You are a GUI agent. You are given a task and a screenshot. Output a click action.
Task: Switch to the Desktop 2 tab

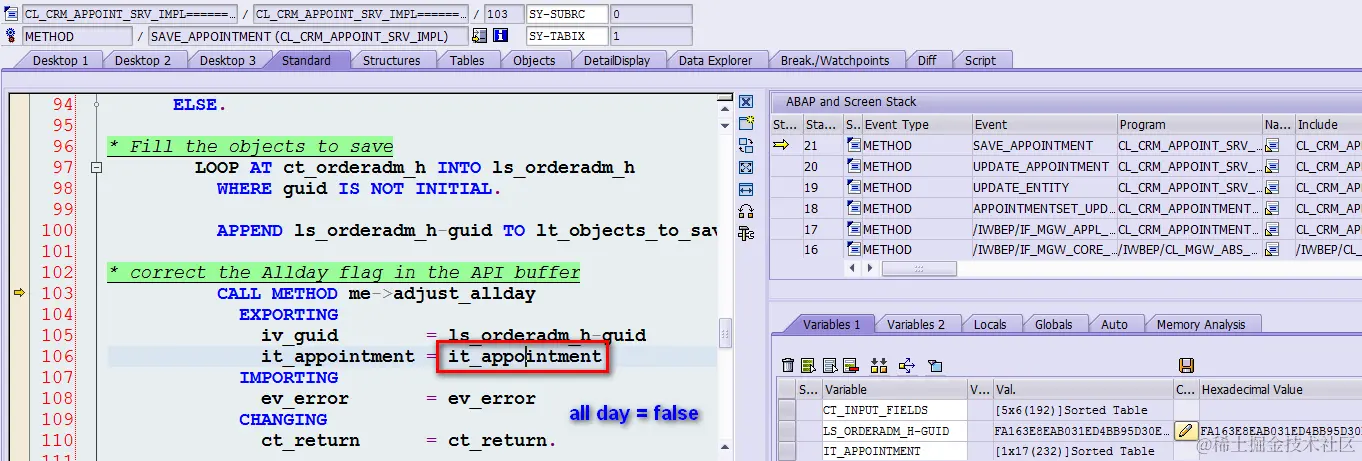coord(143,60)
